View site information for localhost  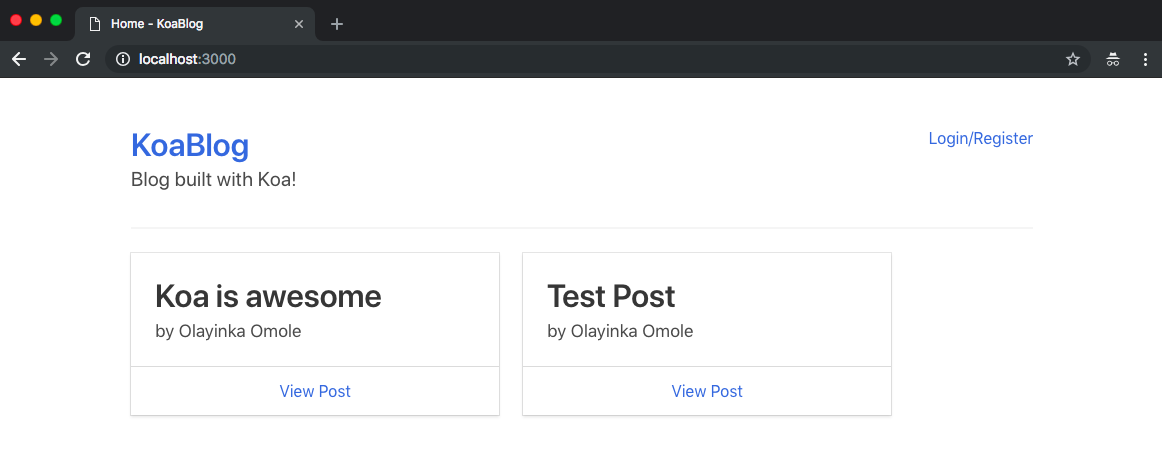(123, 60)
